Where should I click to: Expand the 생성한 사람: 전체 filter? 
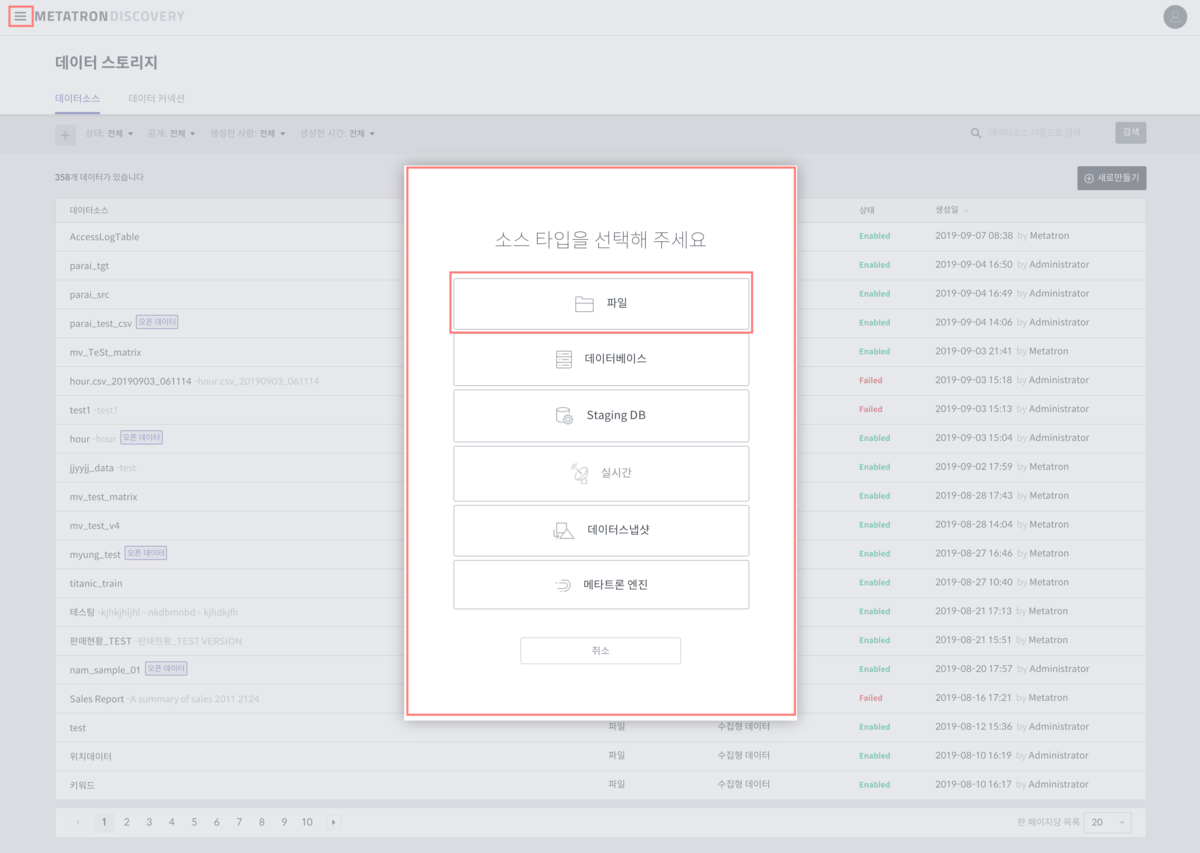coord(248,134)
